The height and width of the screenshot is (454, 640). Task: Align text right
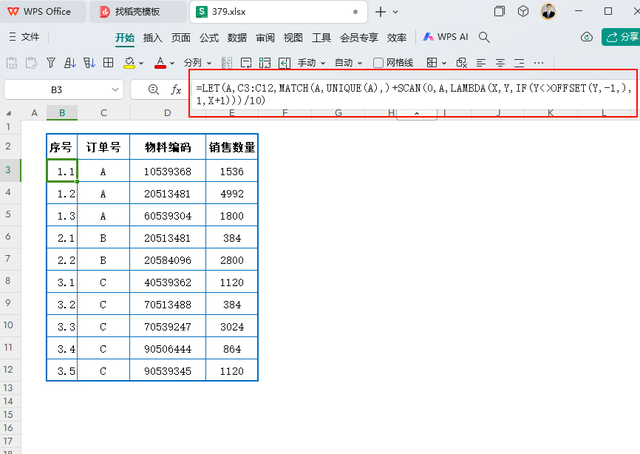pyautogui.click(x=519, y=63)
